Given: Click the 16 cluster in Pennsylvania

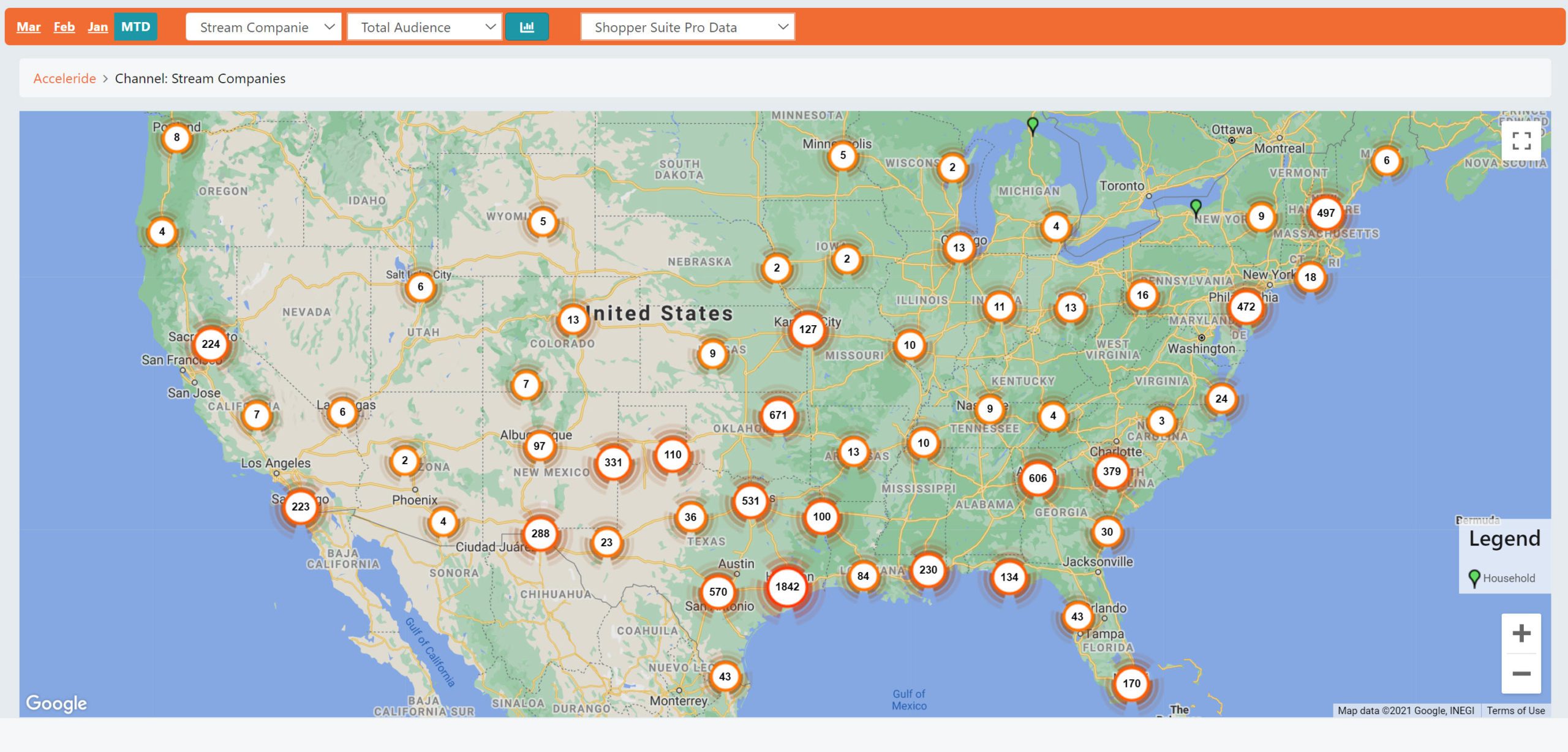Looking at the screenshot, I should pos(1142,296).
